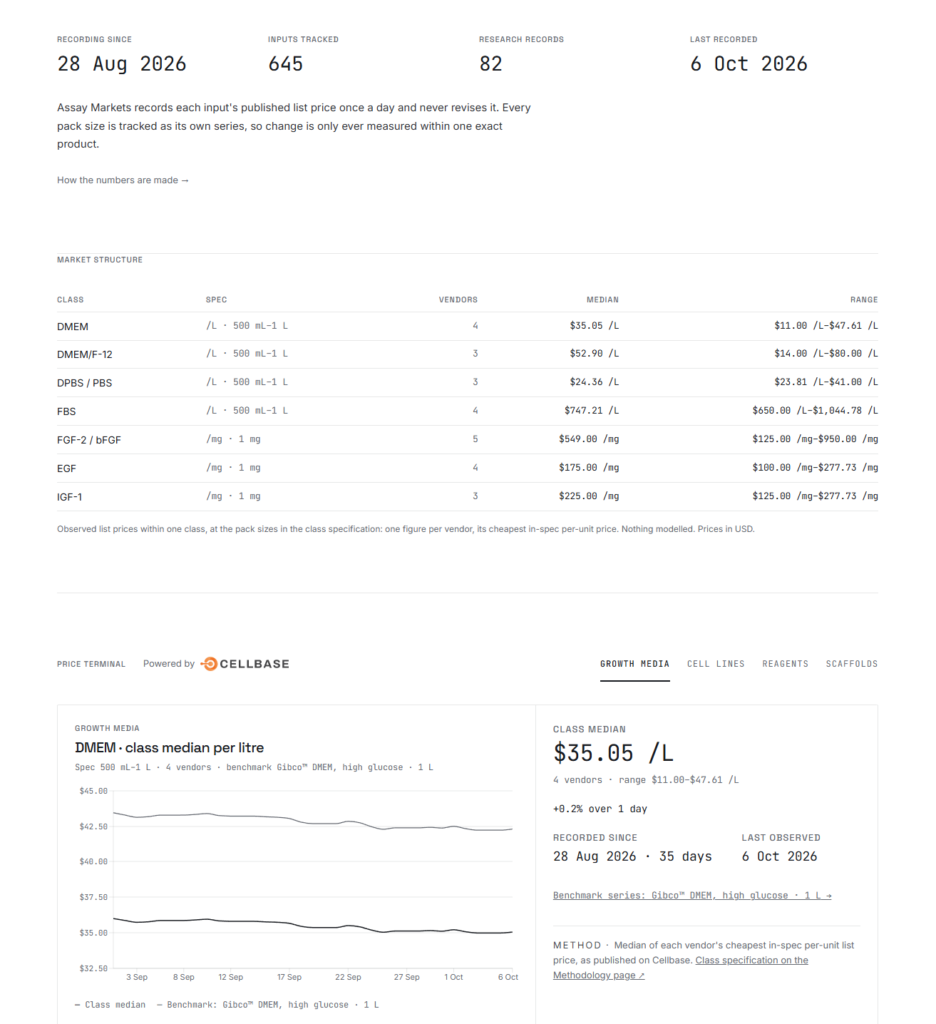
Task: Click the Last Observed date in the side panel
Action: [x=779, y=857]
